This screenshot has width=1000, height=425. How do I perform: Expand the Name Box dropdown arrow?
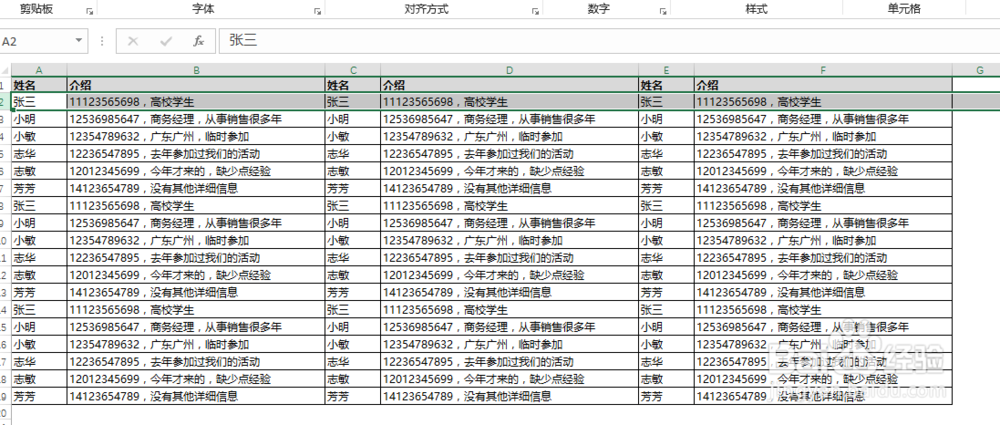tap(78, 41)
